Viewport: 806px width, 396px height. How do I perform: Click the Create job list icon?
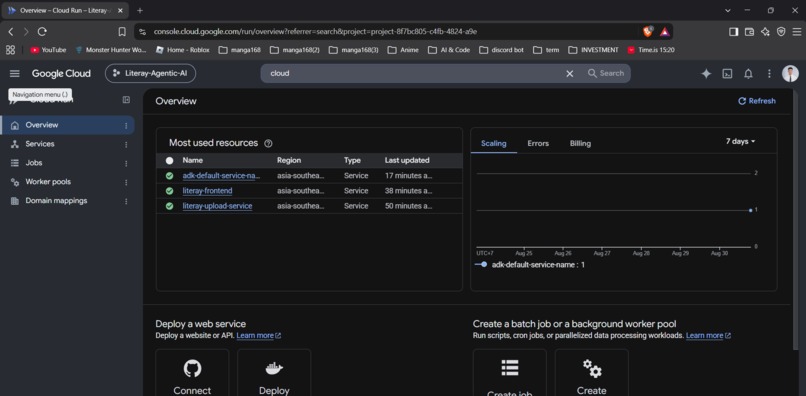[x=510, y=368]
